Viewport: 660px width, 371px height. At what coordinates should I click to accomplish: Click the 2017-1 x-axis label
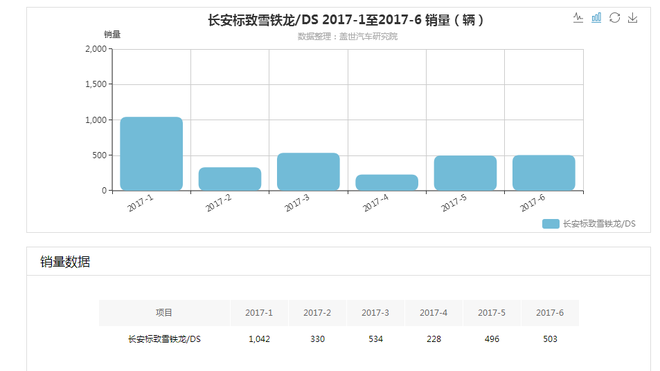pyautogui.click(x=140, y=203)
